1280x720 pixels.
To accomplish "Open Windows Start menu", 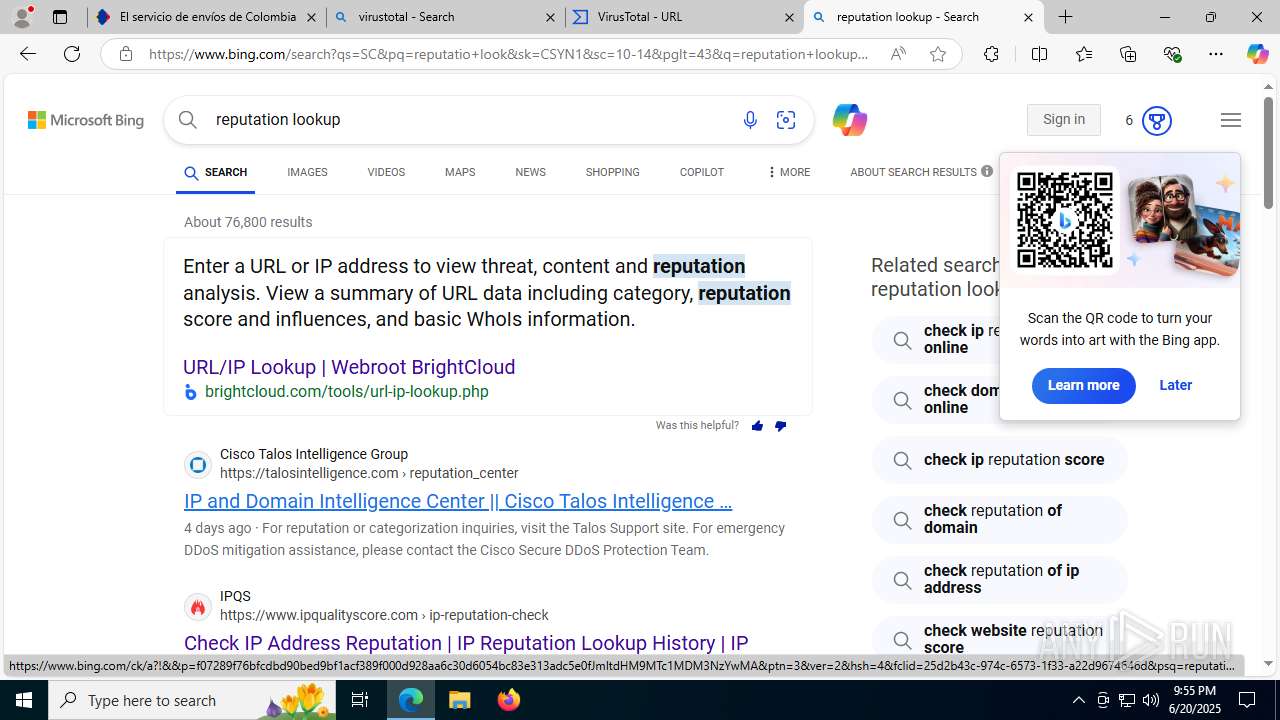I will click(24, 700).
